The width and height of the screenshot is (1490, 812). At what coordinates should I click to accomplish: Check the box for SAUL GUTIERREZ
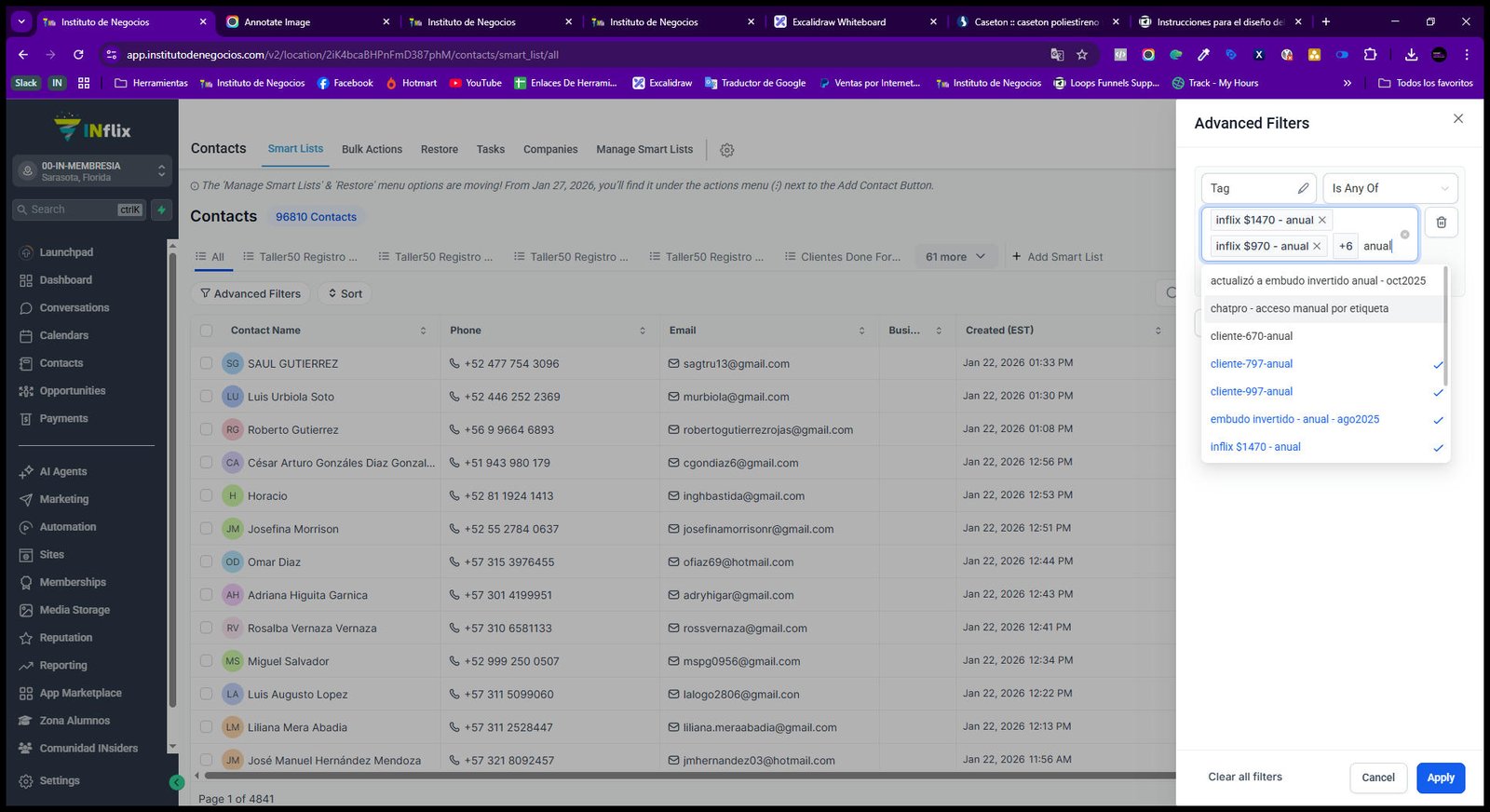pos(206,363)
